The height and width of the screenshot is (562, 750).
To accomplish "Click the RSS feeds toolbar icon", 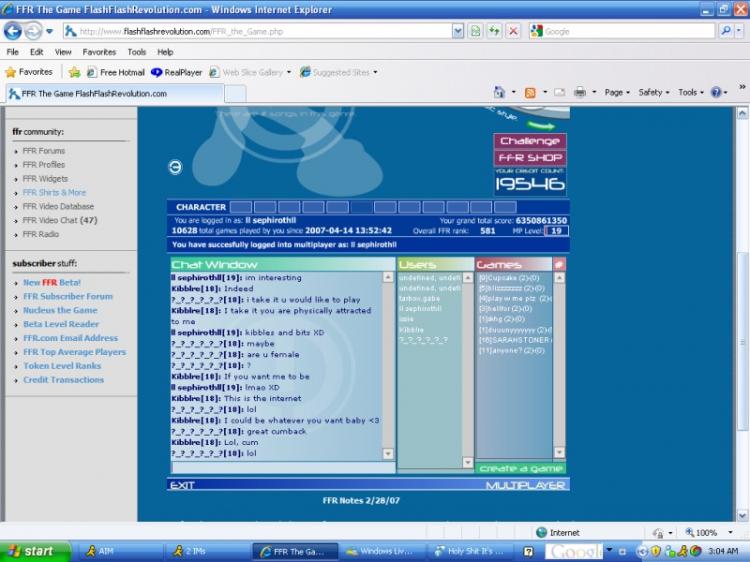I will [530, 92].
